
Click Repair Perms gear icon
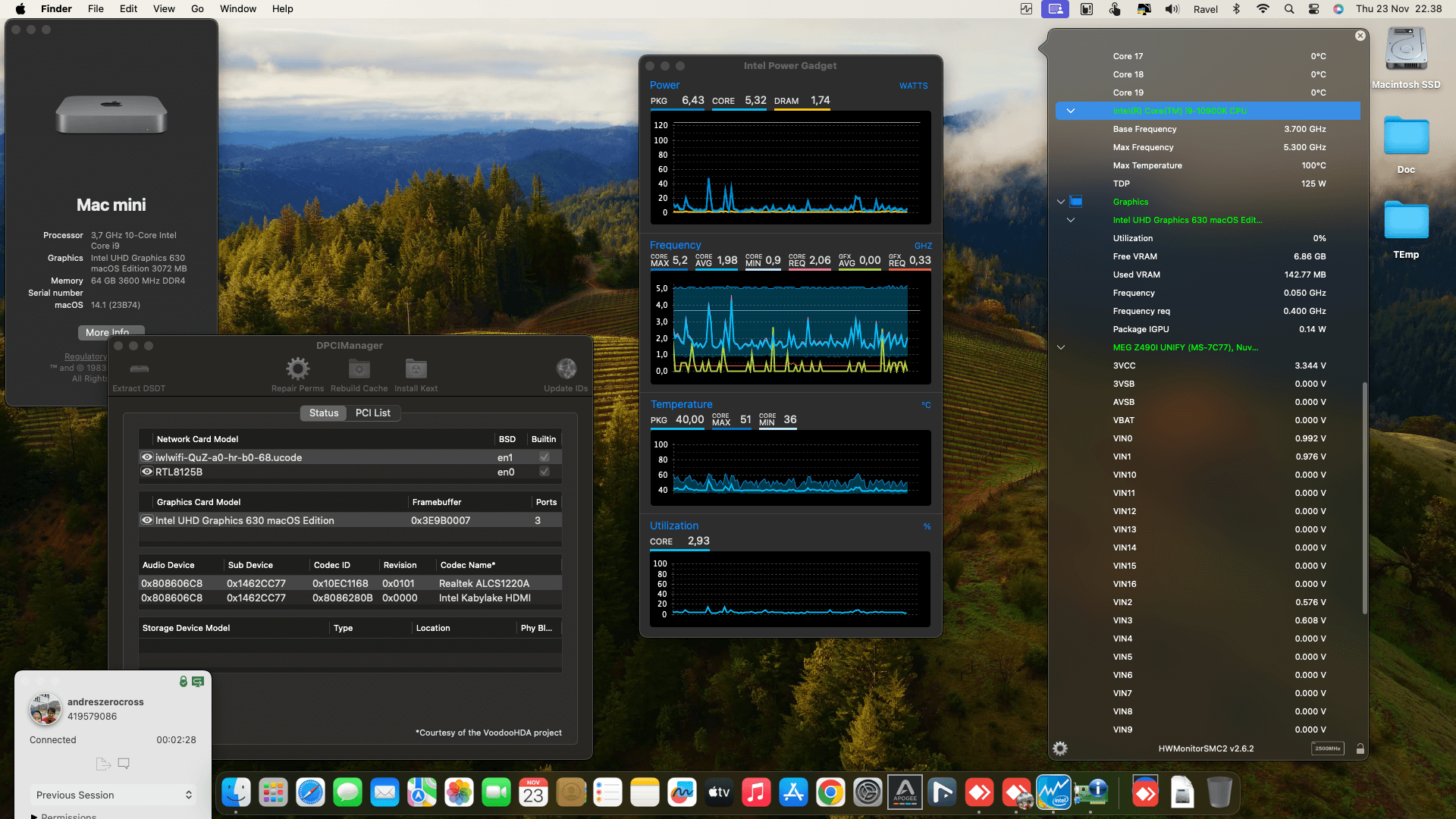297,369
